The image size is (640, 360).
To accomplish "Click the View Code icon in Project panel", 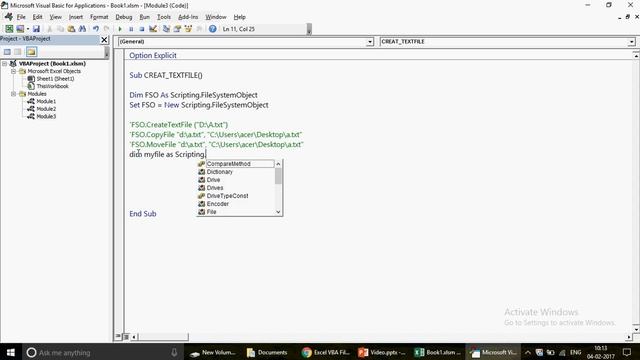I will pos(7,52).
